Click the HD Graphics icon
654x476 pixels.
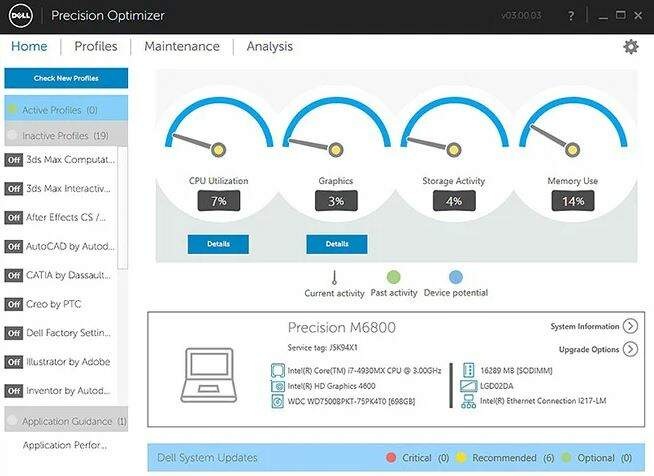point(277,386)
